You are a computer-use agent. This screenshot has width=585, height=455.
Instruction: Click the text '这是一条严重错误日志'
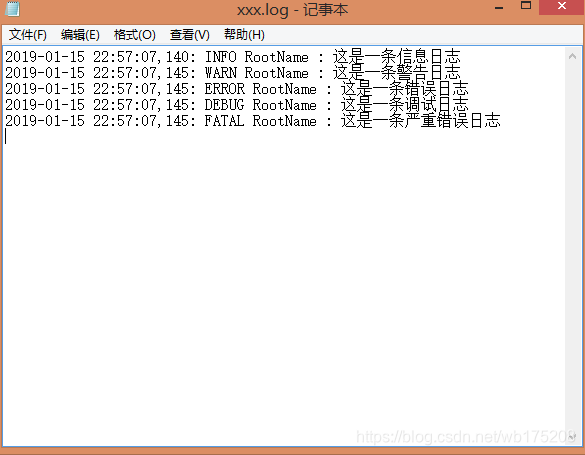click(x=420, y=121)
